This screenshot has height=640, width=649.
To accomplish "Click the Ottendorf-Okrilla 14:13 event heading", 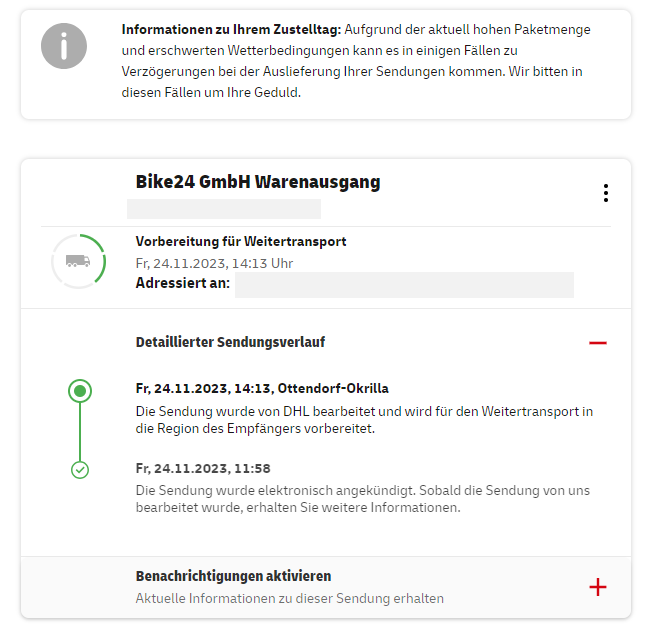I will click(x=262, y=388).
